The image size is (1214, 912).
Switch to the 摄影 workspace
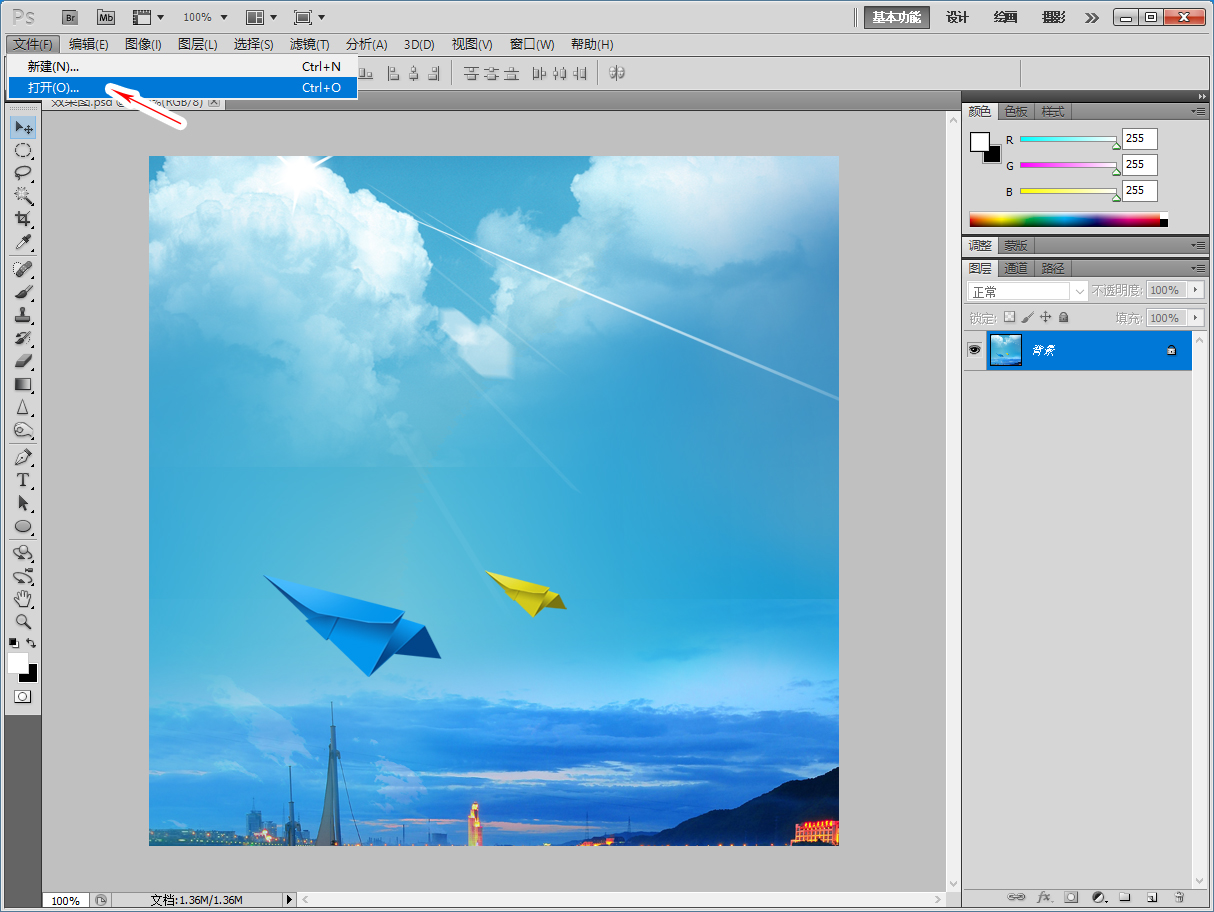pos(1053,17)
